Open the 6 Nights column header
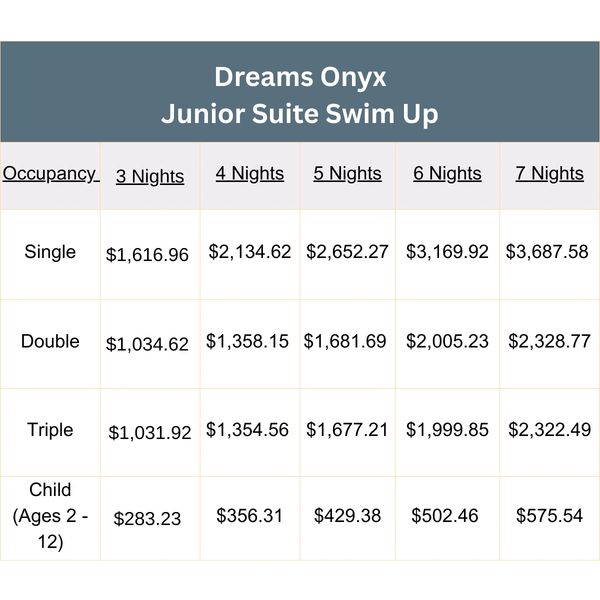 (447, 174)
